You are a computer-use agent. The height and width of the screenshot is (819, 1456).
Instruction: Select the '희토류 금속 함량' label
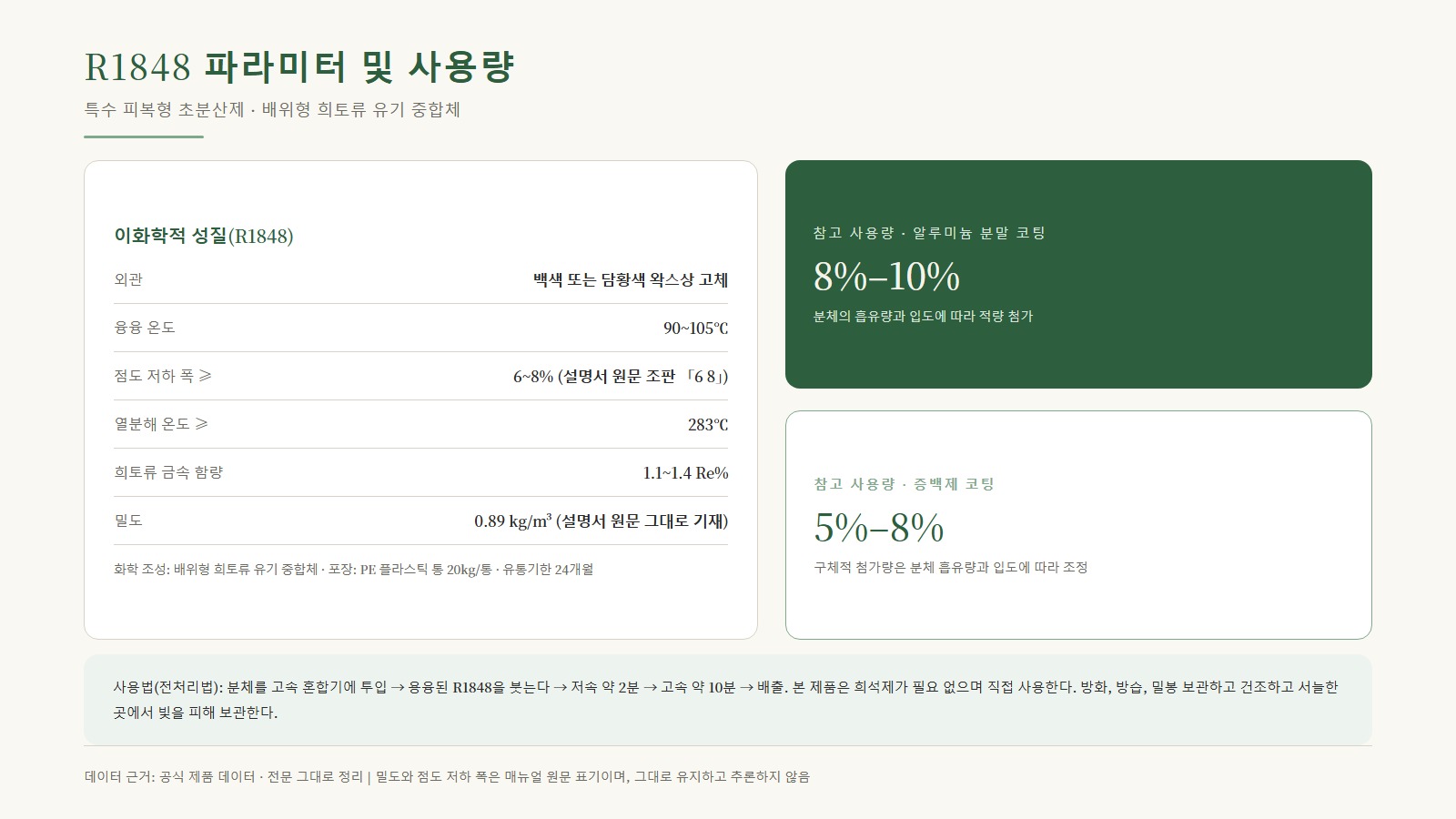point(168,472)
